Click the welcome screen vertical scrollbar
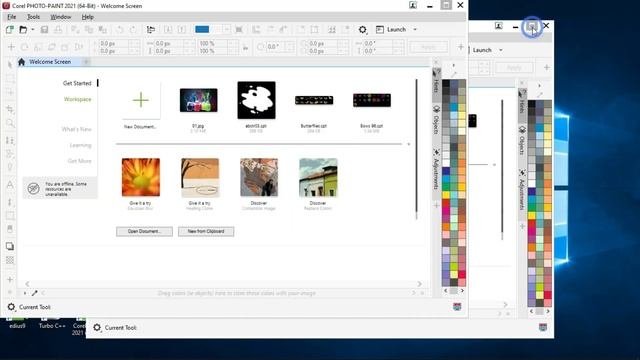The width and height of the screenshot is (640, 360). click(416, 146)
